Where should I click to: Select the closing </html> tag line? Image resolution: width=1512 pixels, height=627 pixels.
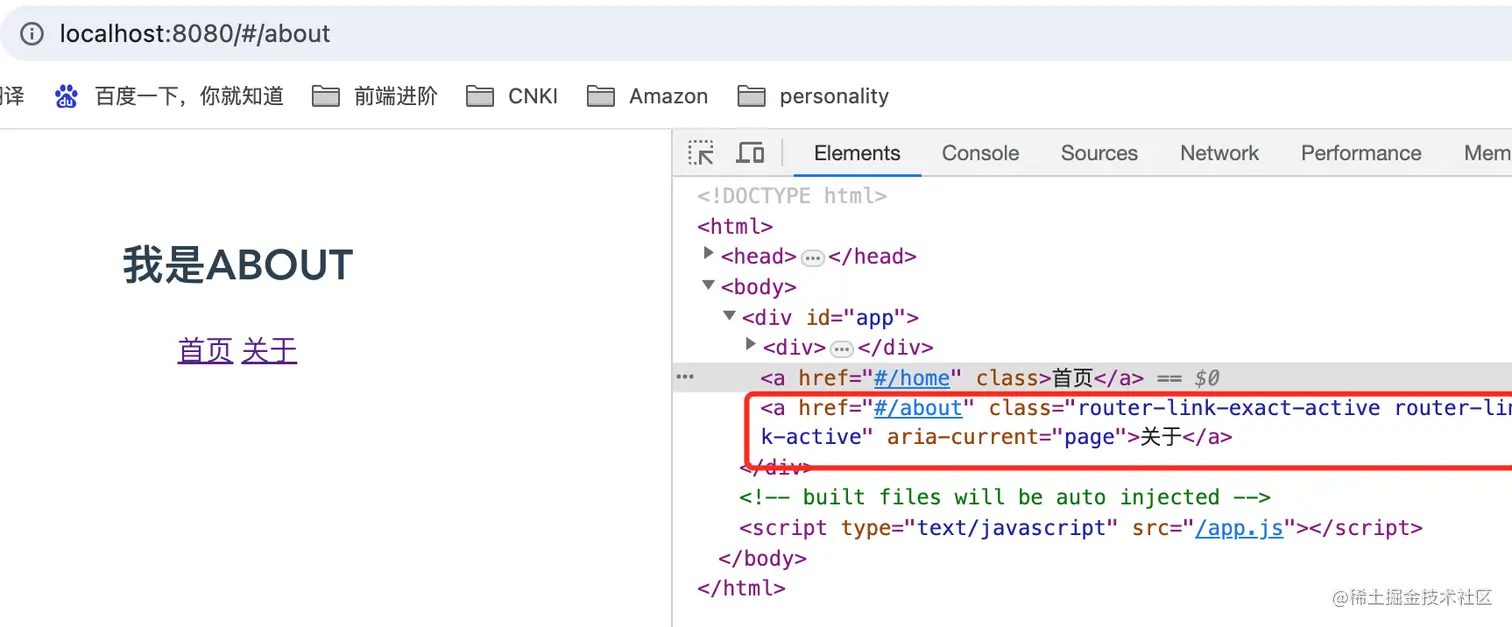(x=741, y=588)
